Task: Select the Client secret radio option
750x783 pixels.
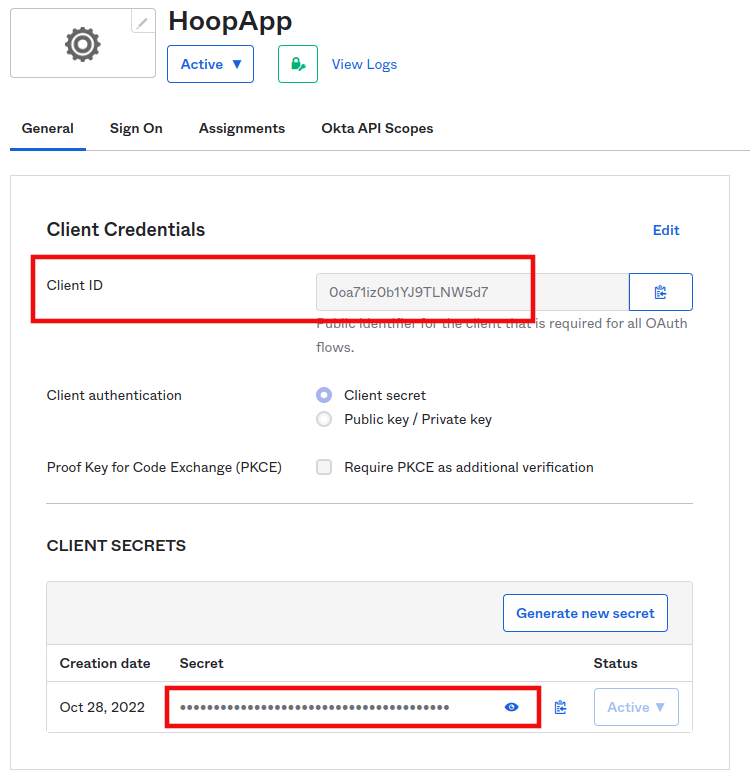Action: (324, 395)
